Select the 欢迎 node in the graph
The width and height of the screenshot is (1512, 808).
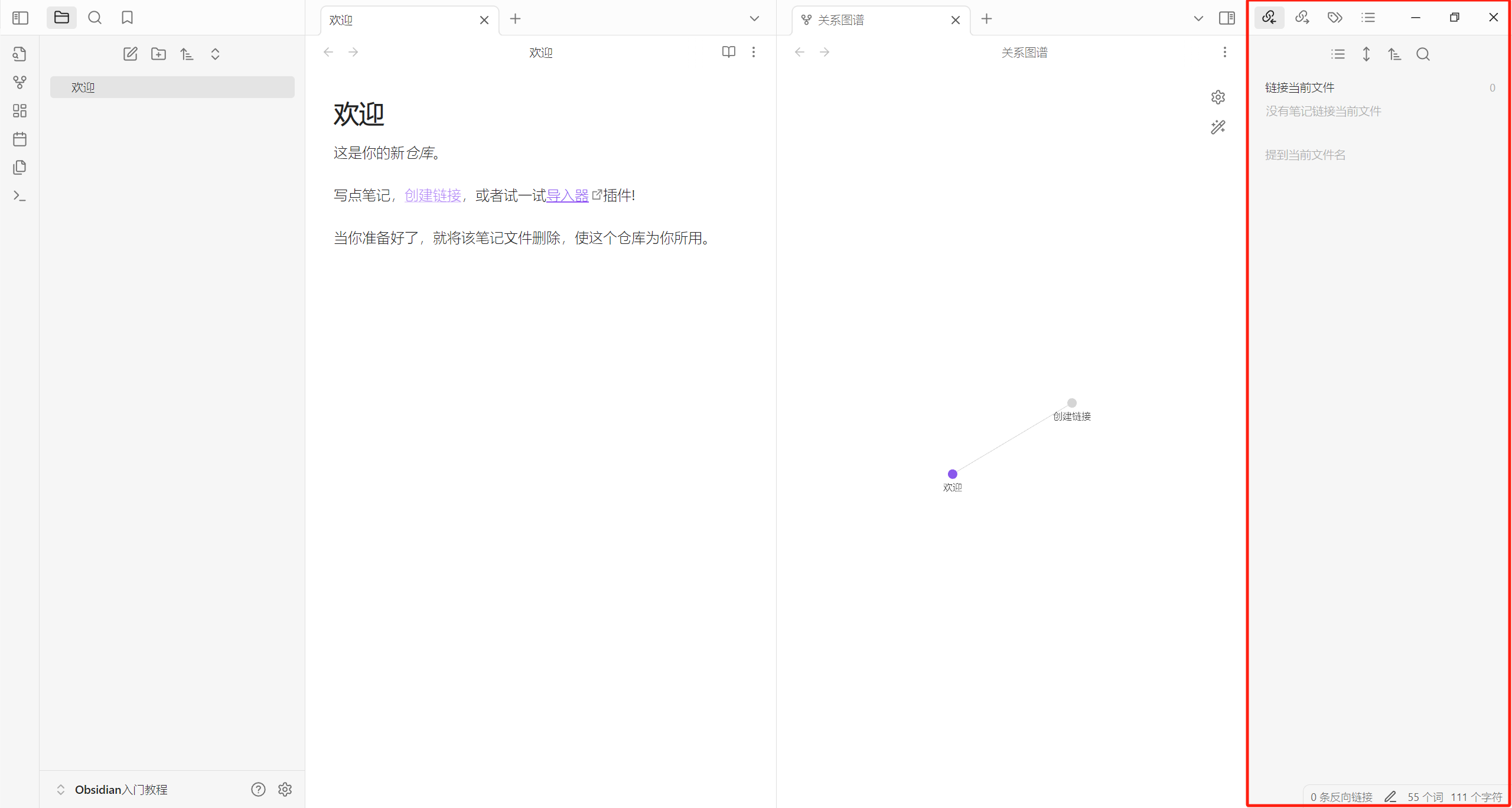click(x=952, y=474)
